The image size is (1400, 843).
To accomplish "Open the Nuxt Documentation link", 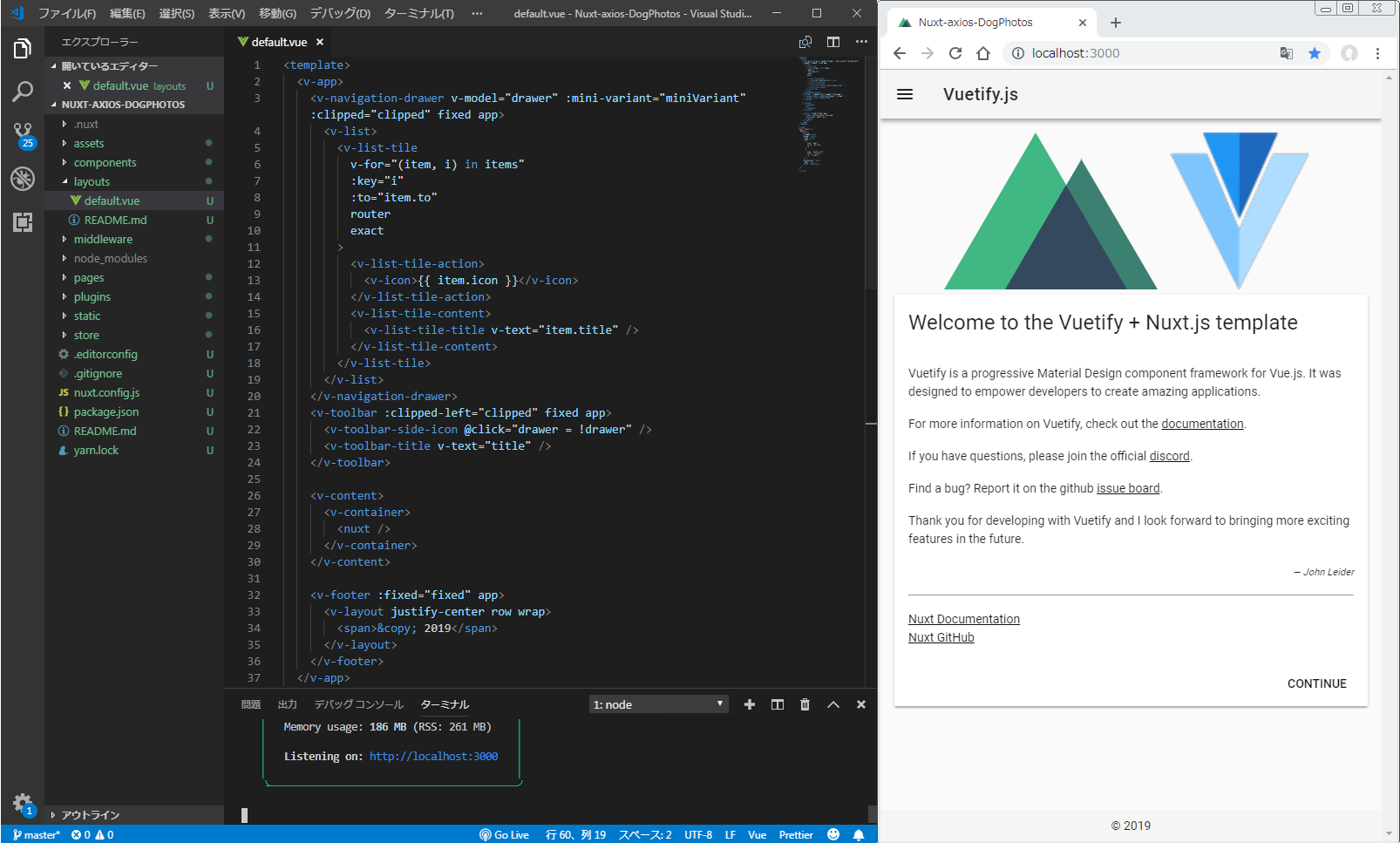I will 963,619.
